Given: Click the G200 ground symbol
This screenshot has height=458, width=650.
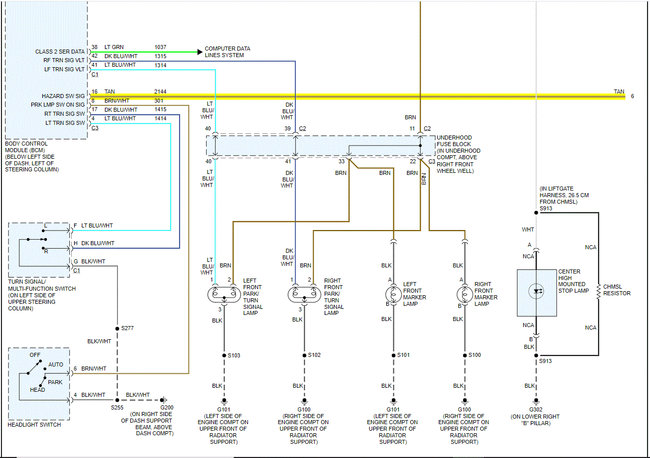Looking at the screenshot, I should (x=163, y=400).
